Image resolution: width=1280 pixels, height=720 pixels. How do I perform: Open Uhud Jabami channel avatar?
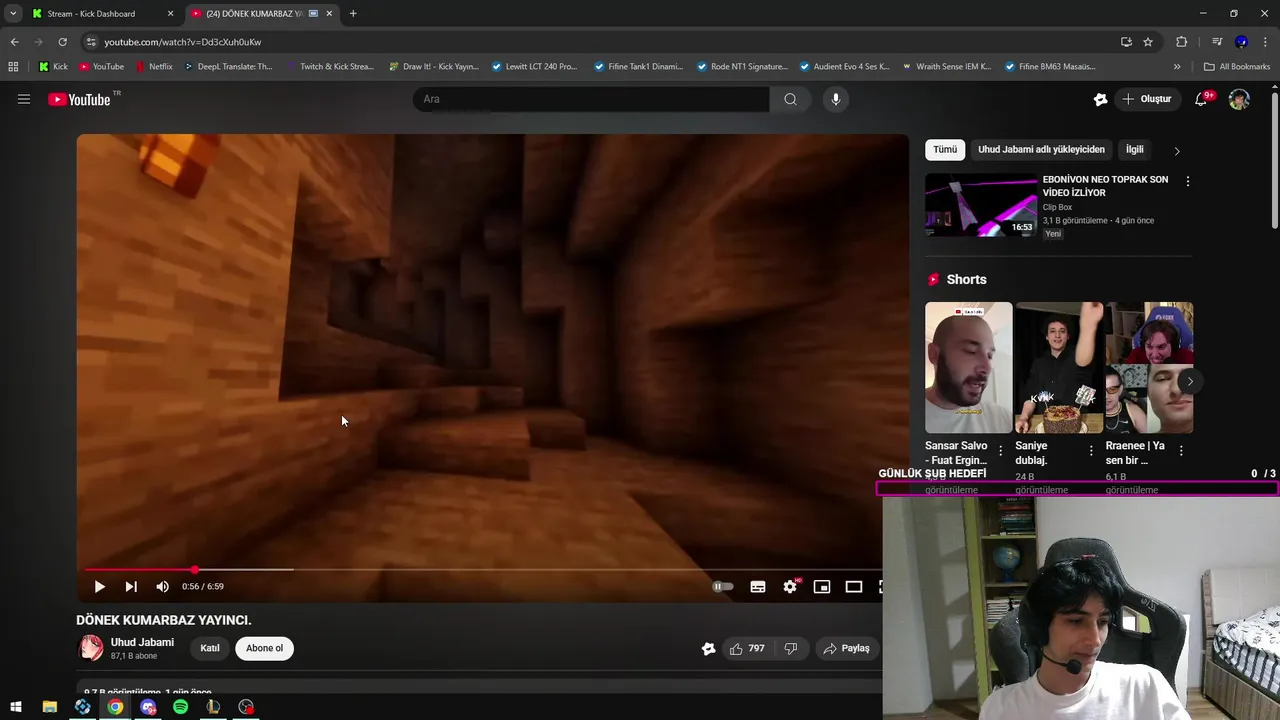pyautogui.click(x=91, y=648)
